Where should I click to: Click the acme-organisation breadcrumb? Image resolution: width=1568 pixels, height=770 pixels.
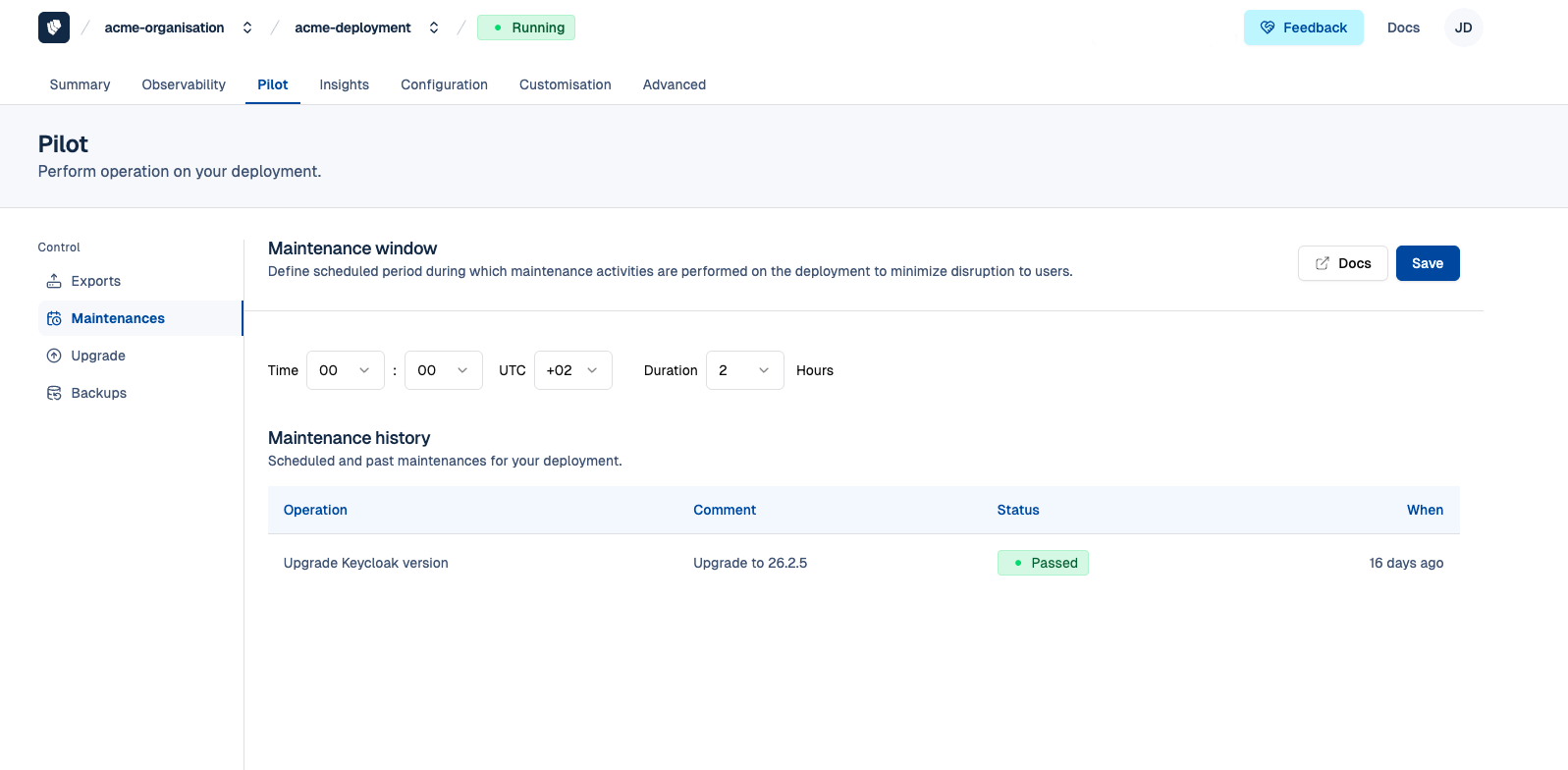[x=164, y=27]
